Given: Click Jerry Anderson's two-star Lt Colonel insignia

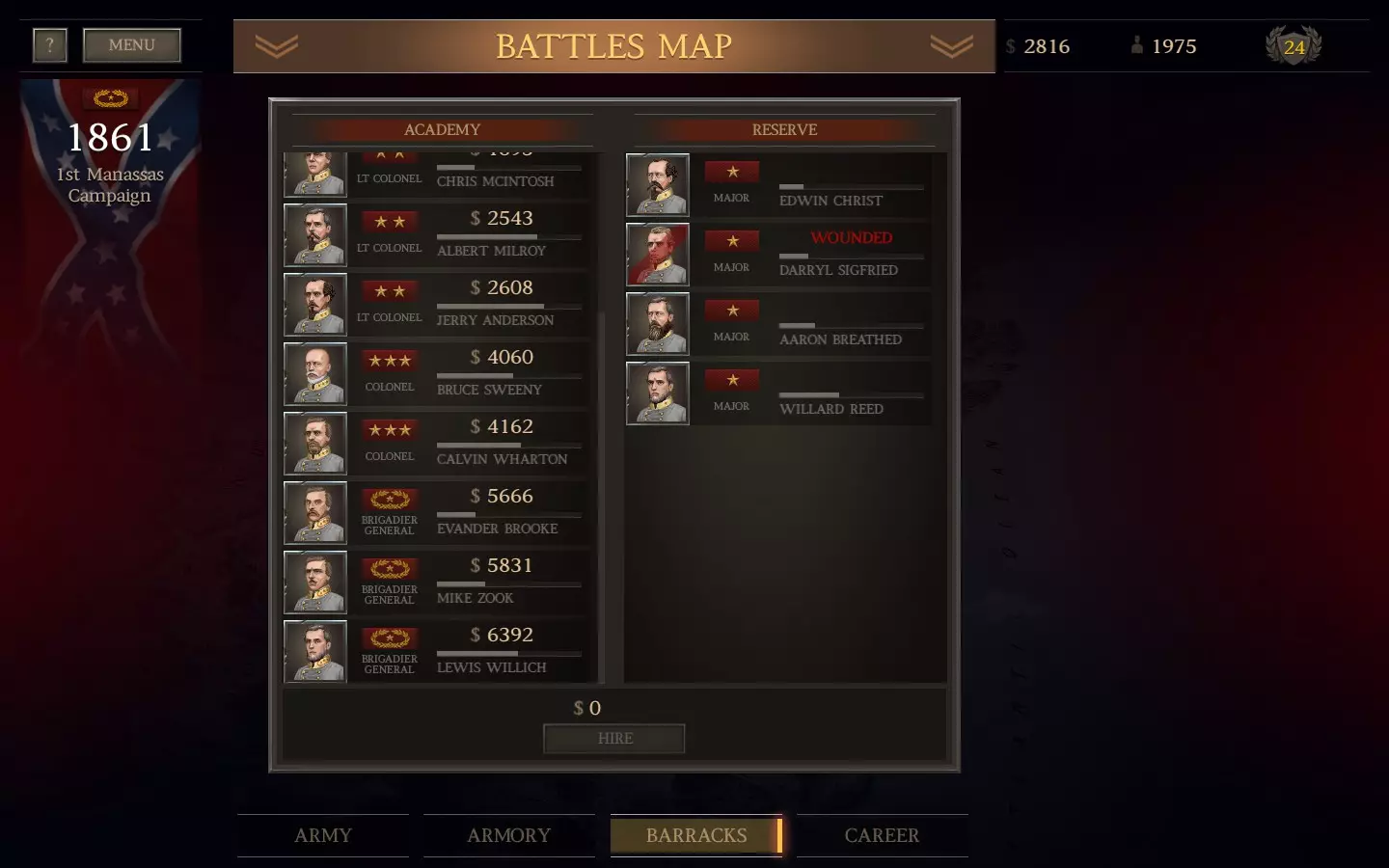Looking at the screenshot, I should pyautogui.click(x=390, y=291).
